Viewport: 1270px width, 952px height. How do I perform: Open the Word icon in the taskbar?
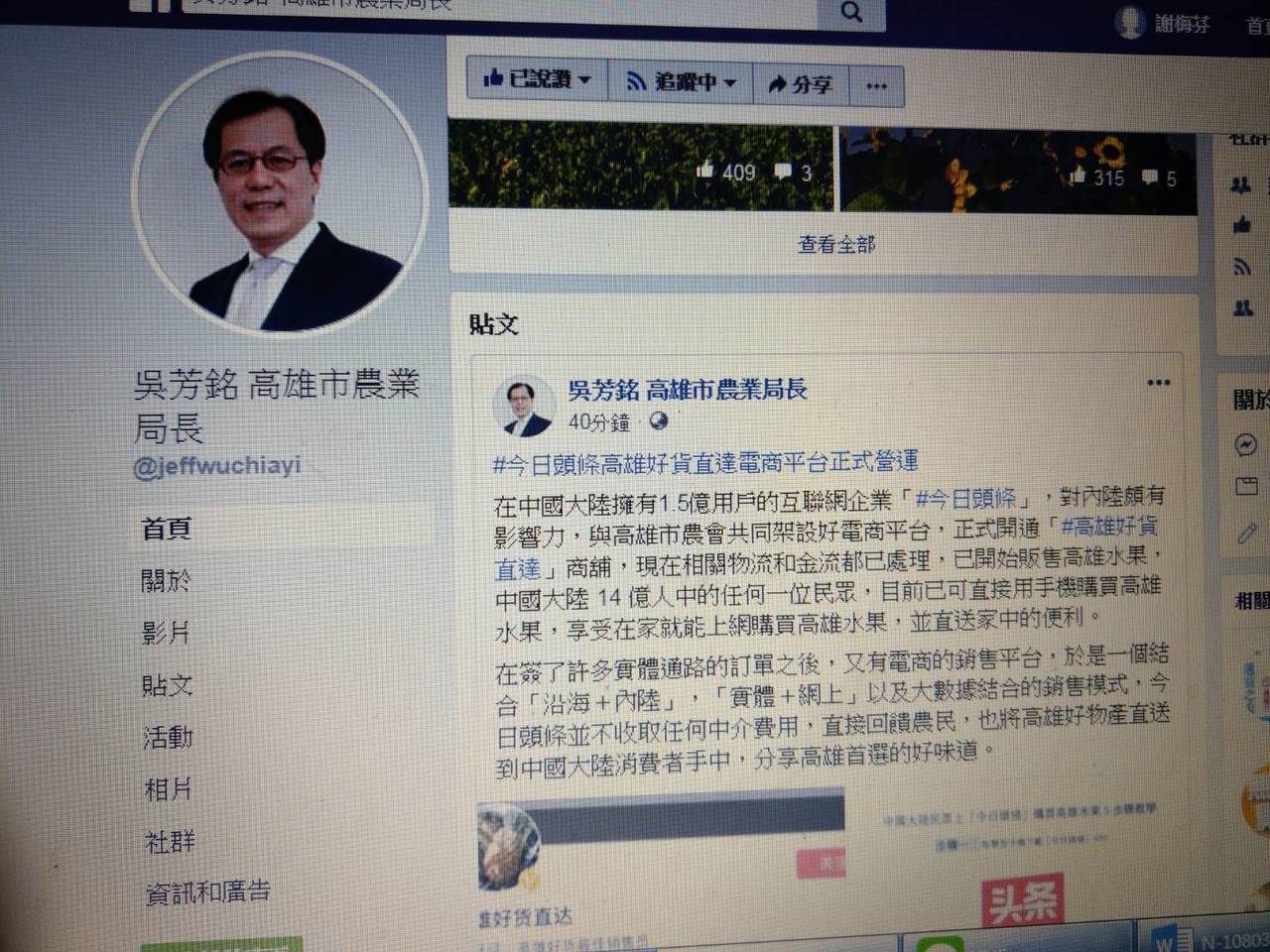pyautogui.click(x=1170, y=937)
